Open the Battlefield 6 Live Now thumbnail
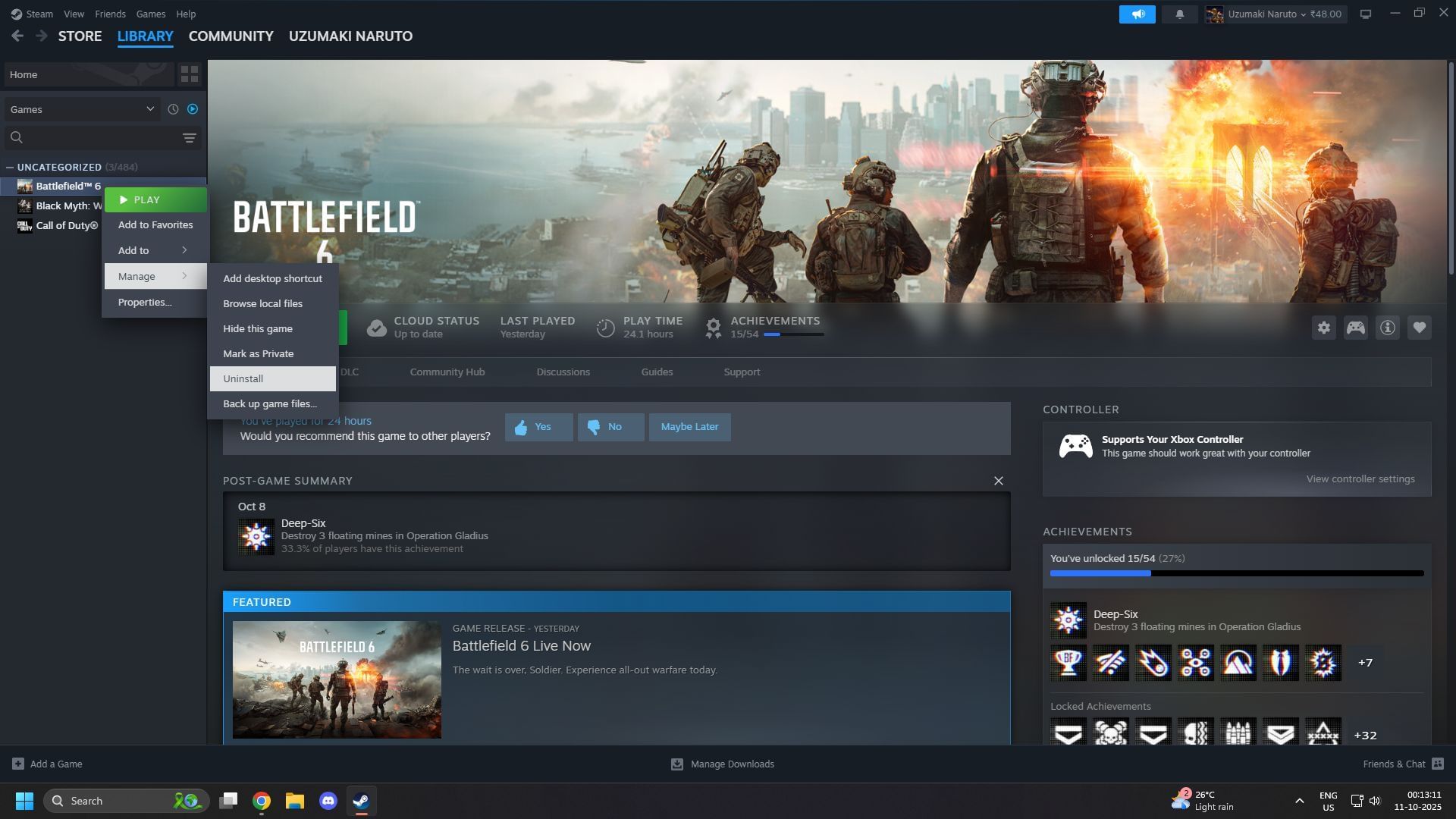This screenshot has height=819, width=1456. point(337,679)
